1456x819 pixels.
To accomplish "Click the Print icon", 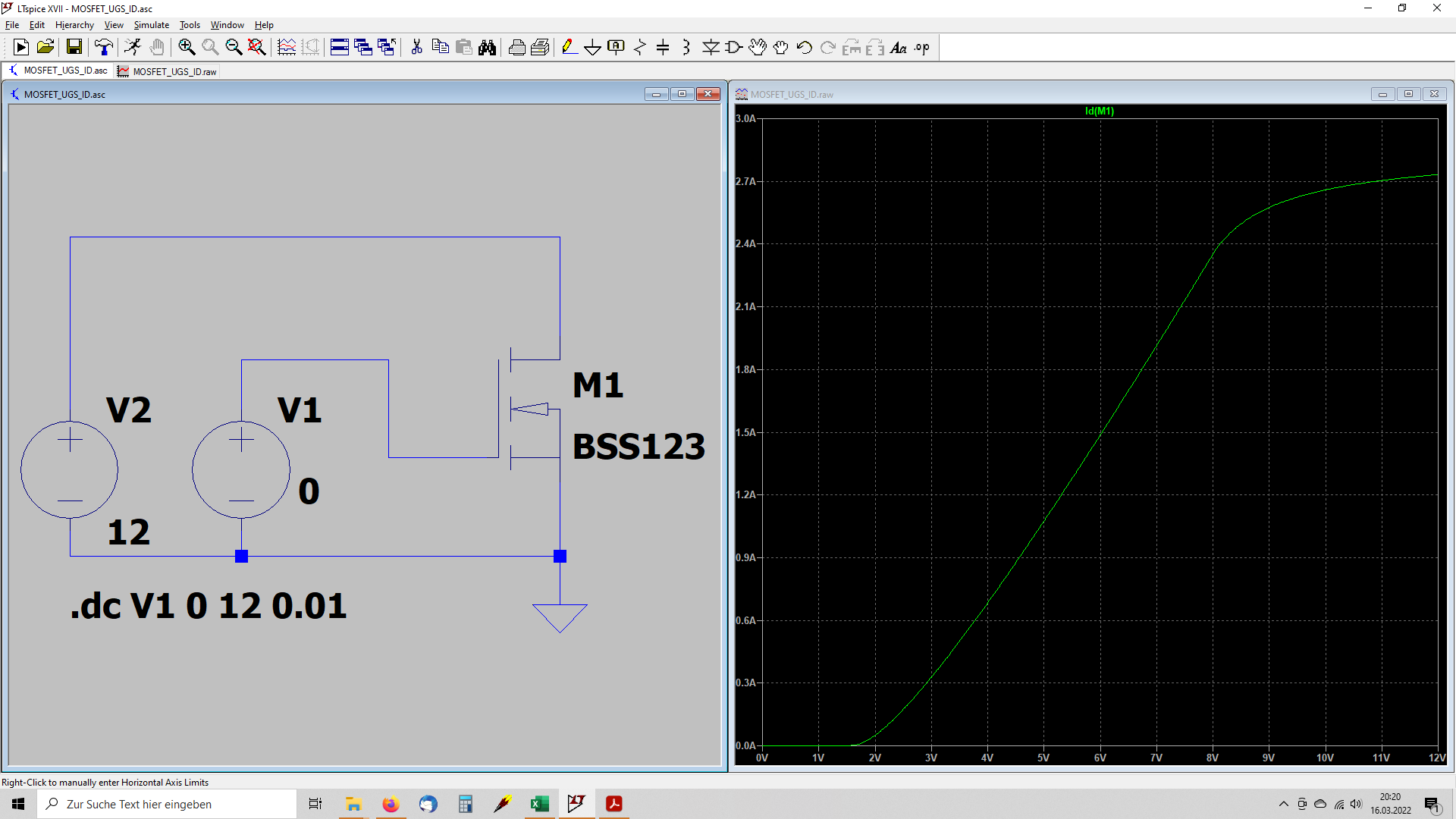I will 516,47.
